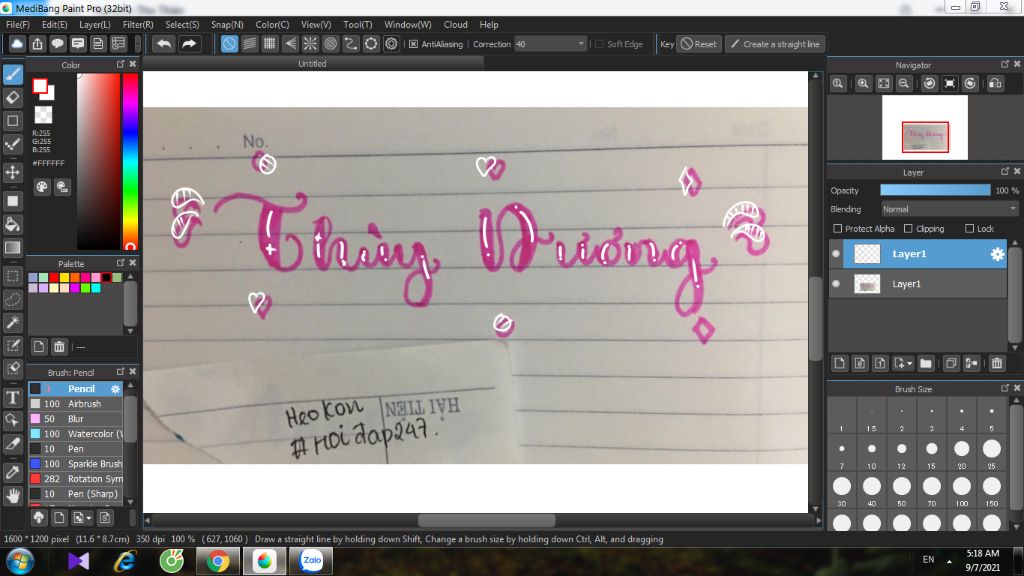
Task: Click the Reset button
Action: click(699, 44)
